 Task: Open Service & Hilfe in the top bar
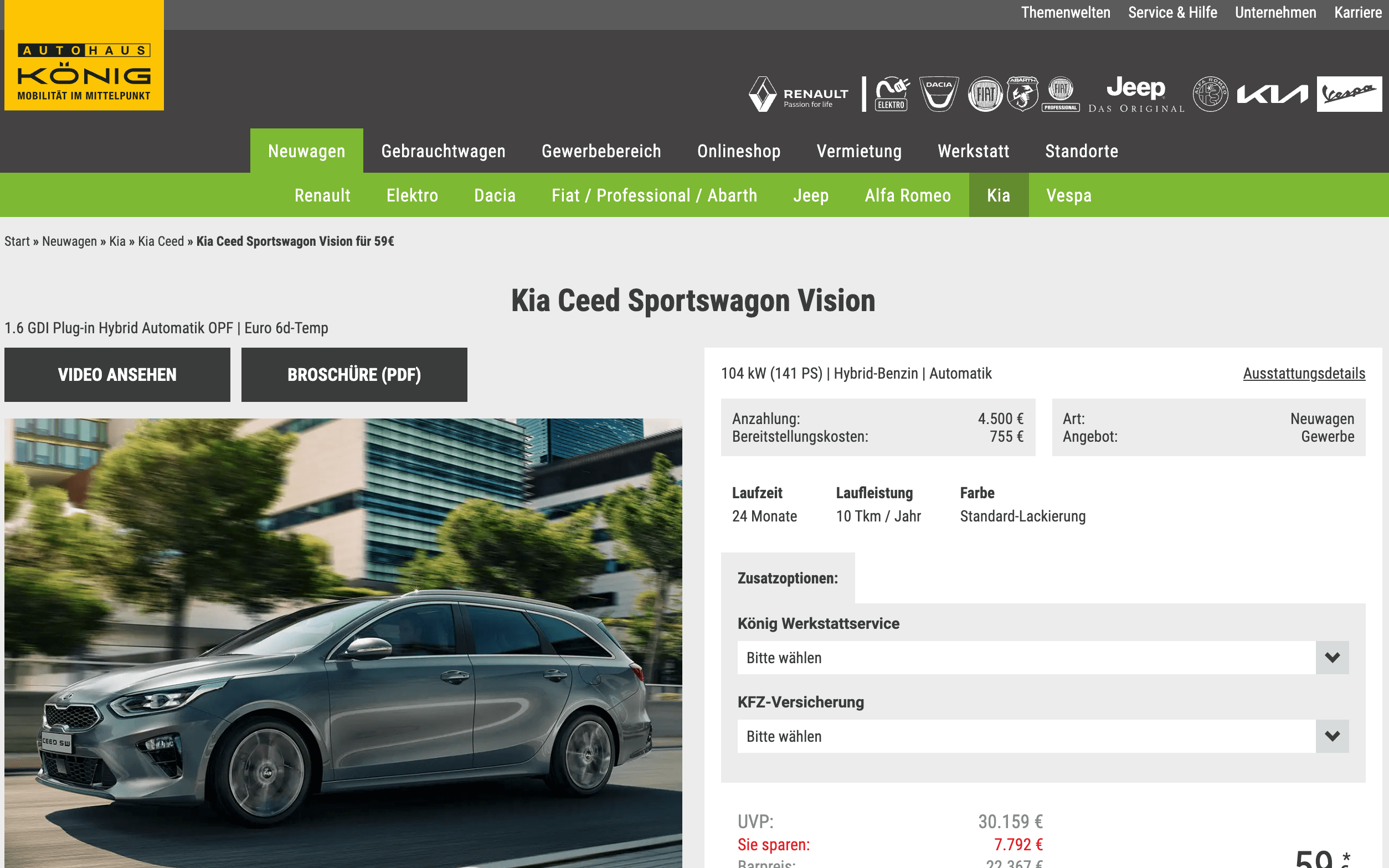[x=1172, y=13]
